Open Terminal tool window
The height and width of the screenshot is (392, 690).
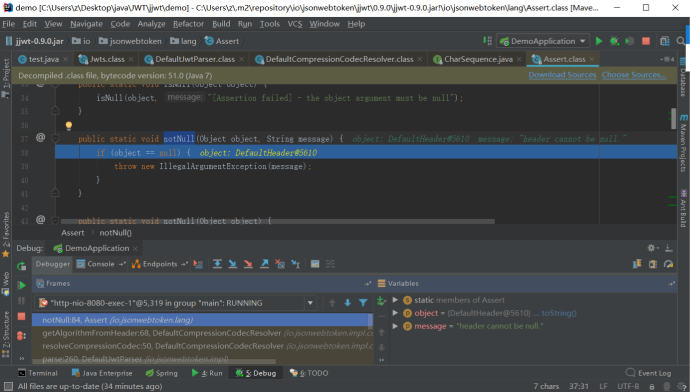38,373
